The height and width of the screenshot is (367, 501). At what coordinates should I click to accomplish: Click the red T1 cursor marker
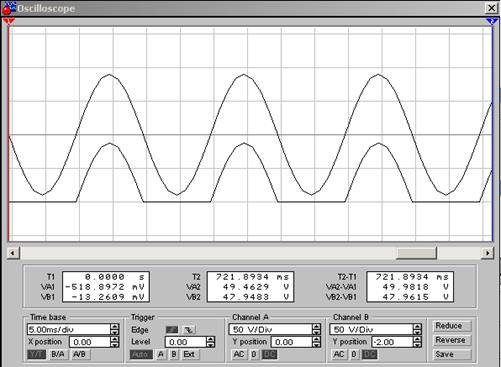[x=9, y=21]
